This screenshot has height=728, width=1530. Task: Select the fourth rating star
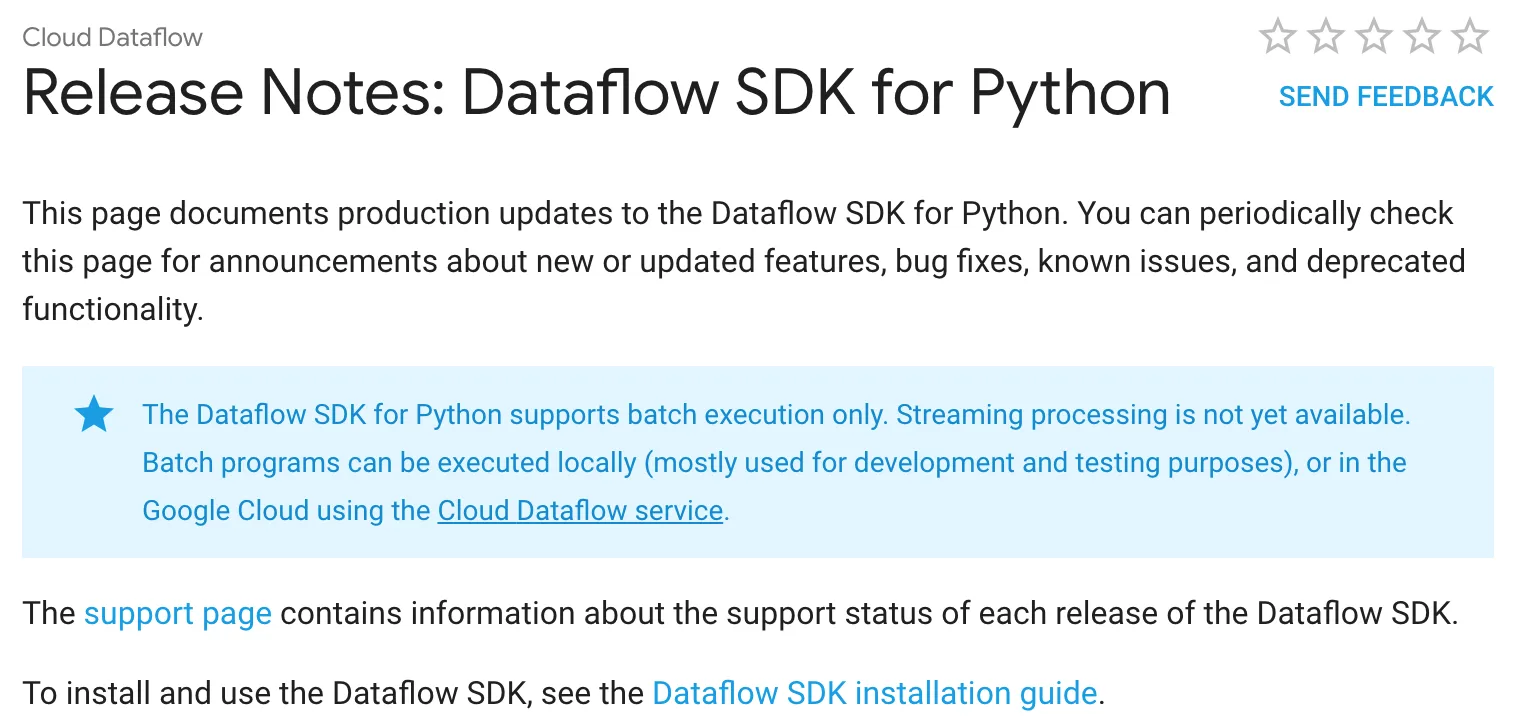pos(1421,38)
